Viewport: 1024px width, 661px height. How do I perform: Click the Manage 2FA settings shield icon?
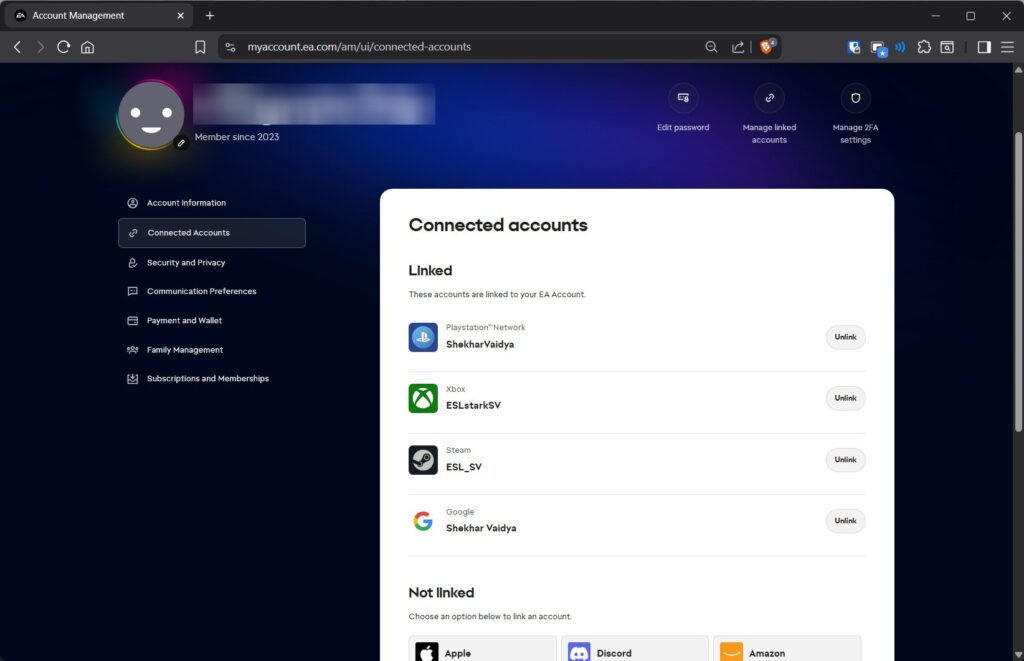[855, 98]
